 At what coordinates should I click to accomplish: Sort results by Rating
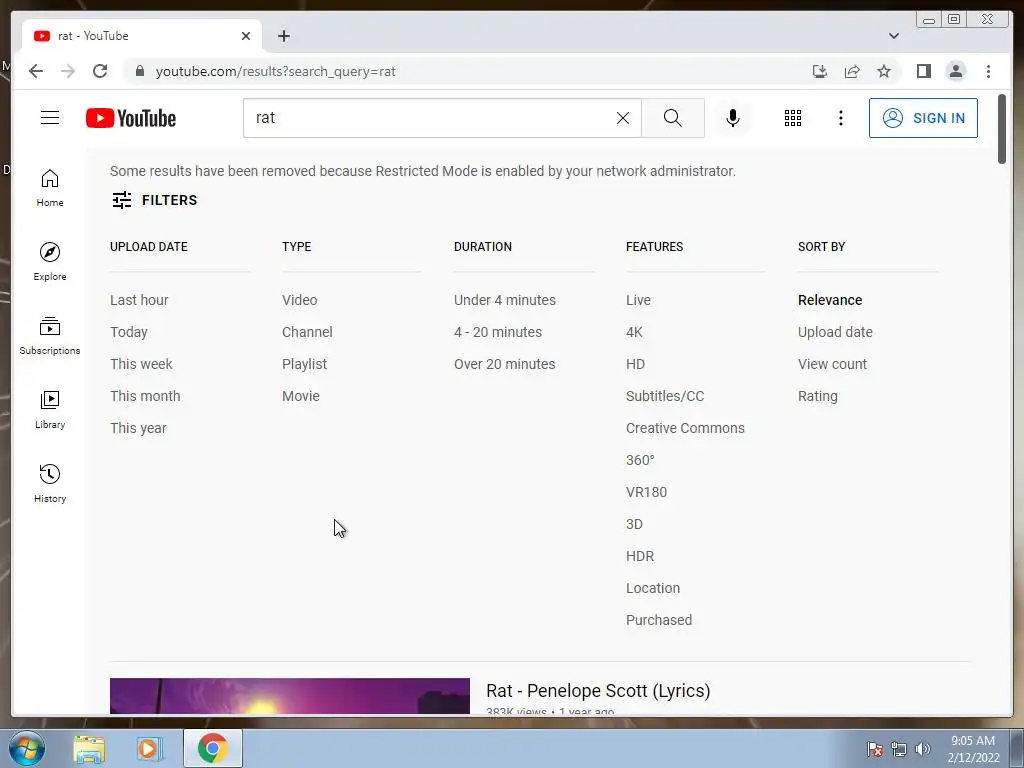818,396
